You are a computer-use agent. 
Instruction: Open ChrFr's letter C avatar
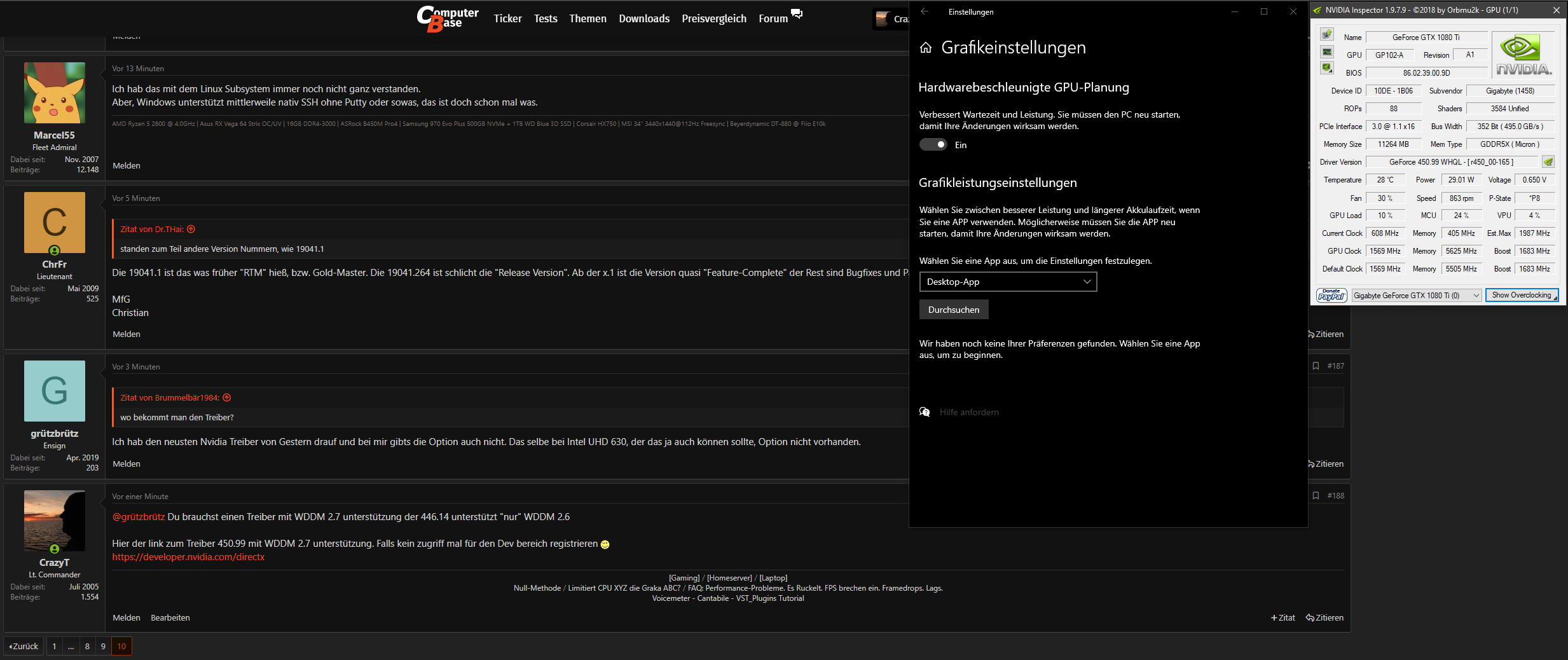(55, 223)
